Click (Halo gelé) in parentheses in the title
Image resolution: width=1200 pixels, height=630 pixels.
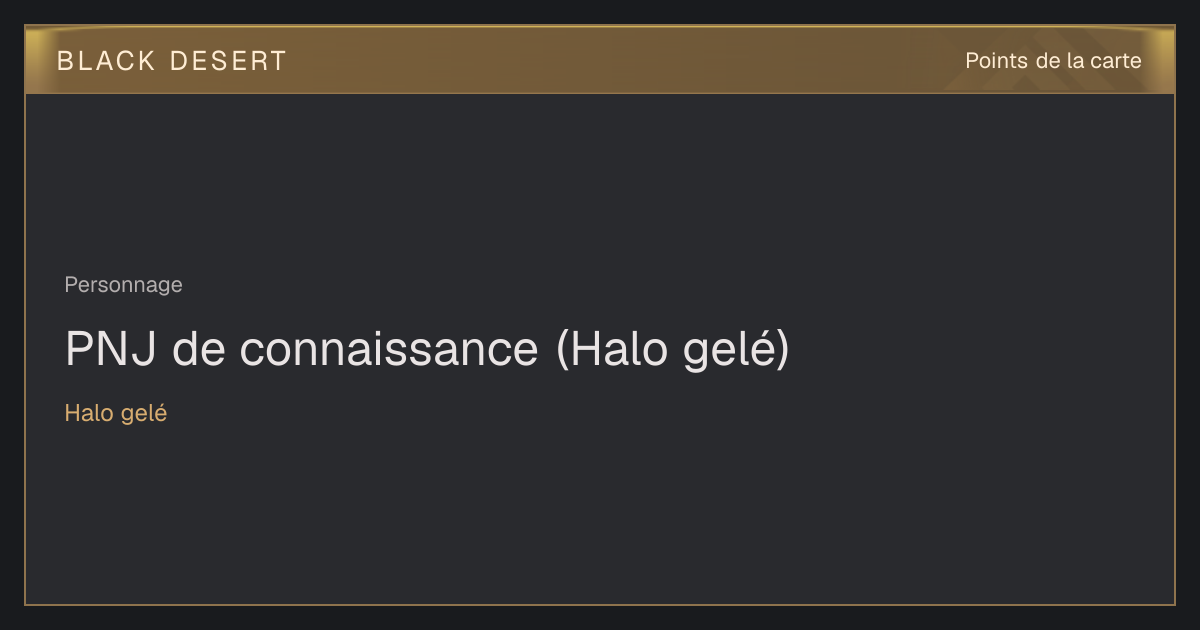coord(673,350)
